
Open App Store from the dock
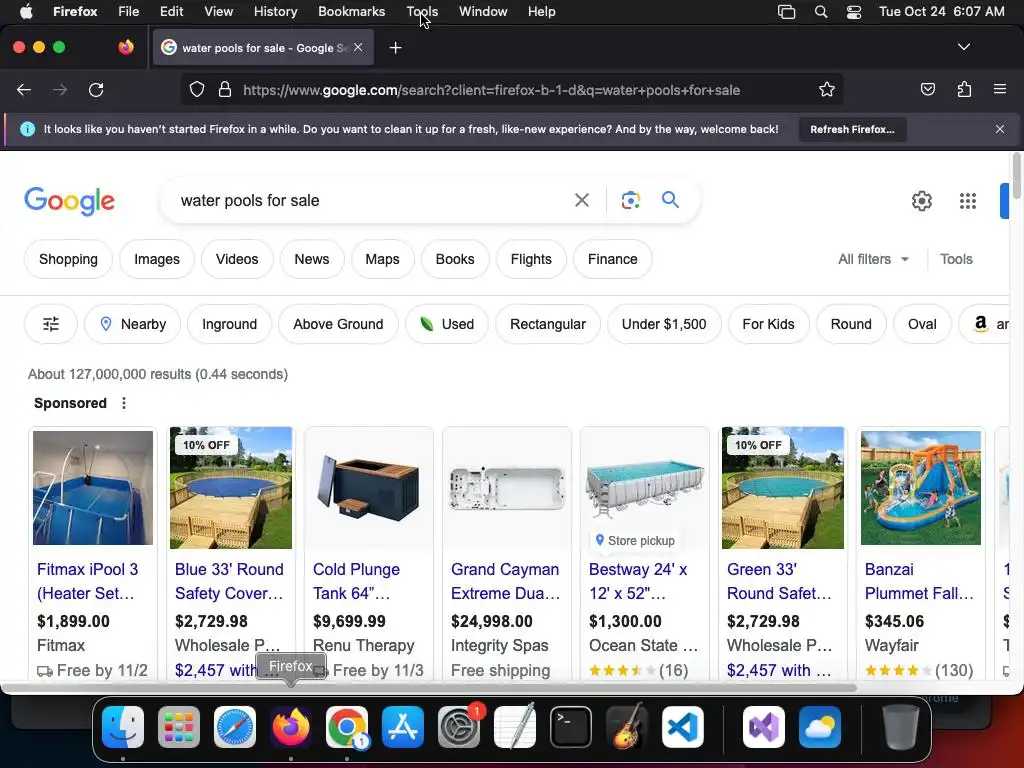(403, 727)
